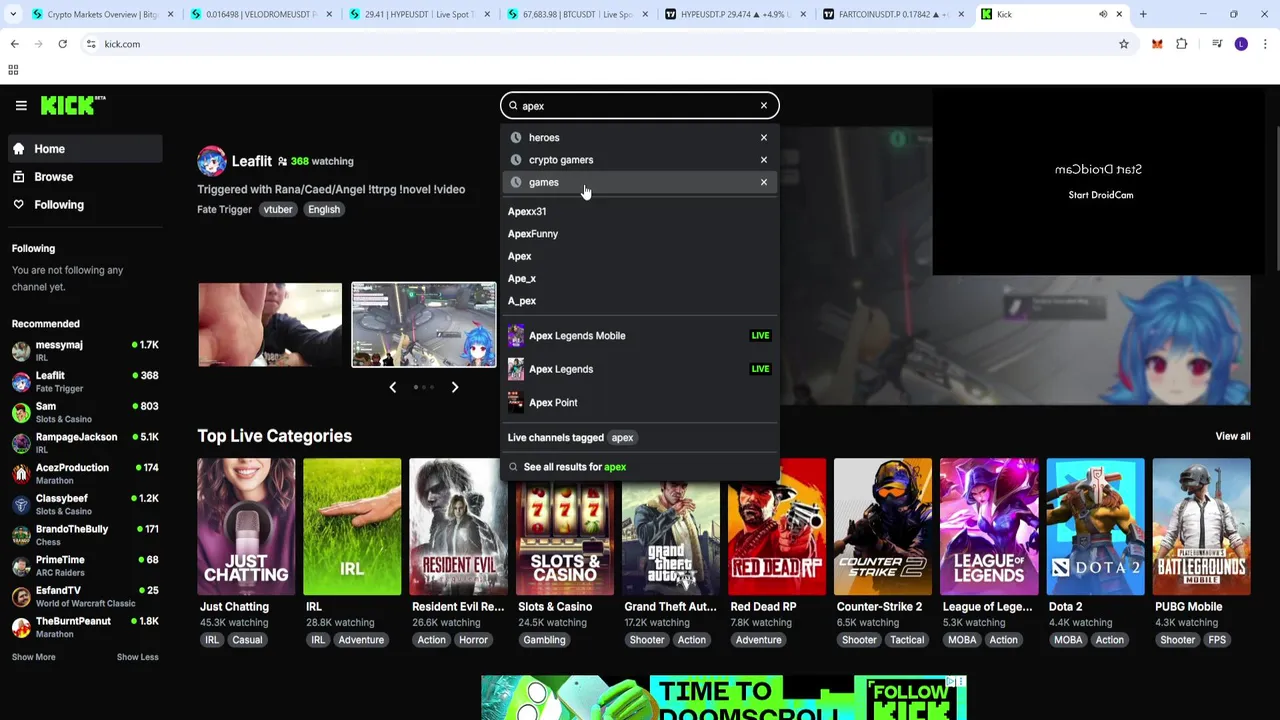Click inside the search input field

click(x=638, y=106)
